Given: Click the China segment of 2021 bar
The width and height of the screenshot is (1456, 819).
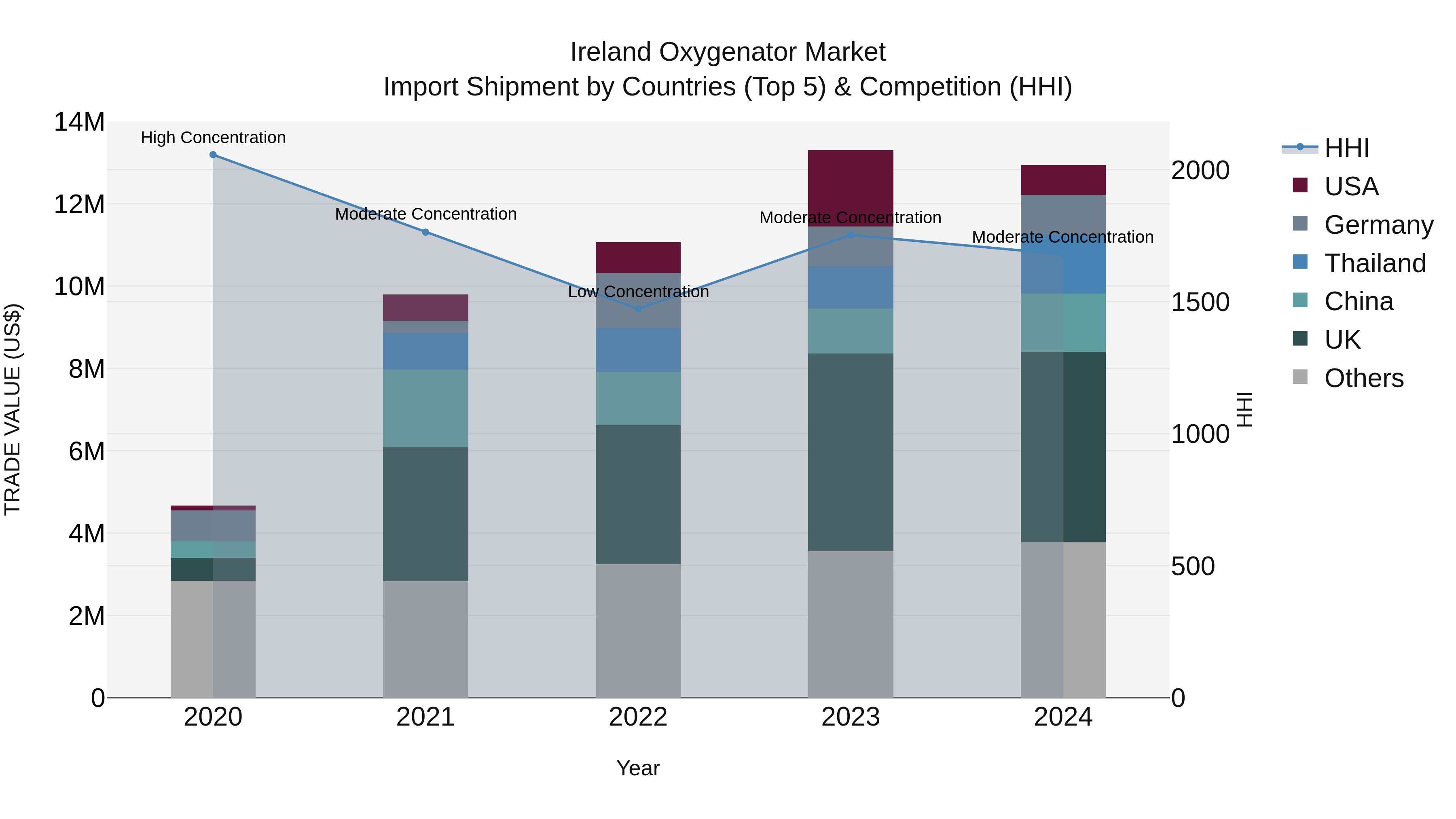Looking at the screenshot, I should pyautogui.click(x=425, y=408).
